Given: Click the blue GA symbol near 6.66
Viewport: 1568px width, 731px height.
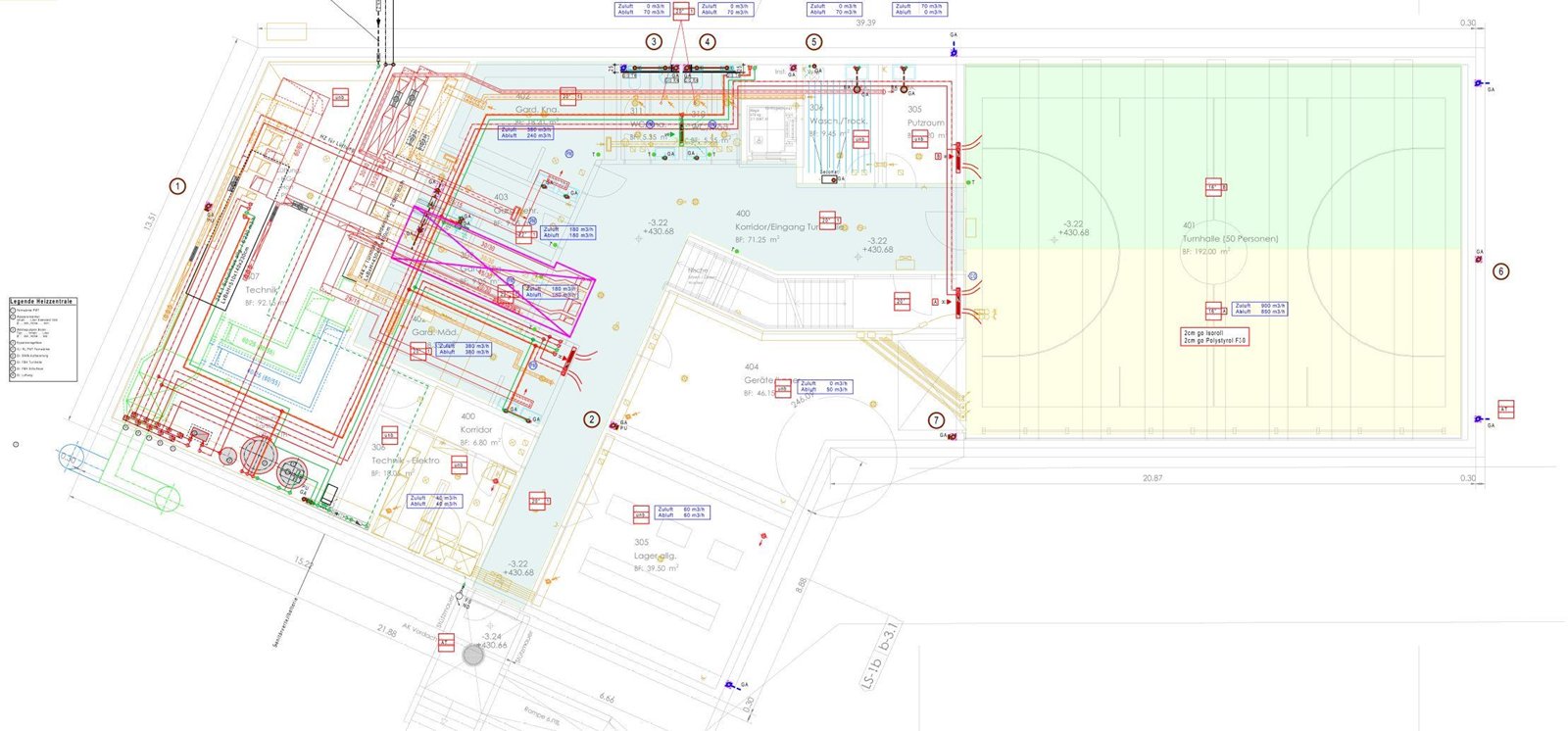Looking at the screenshot, I should (730, 685).
